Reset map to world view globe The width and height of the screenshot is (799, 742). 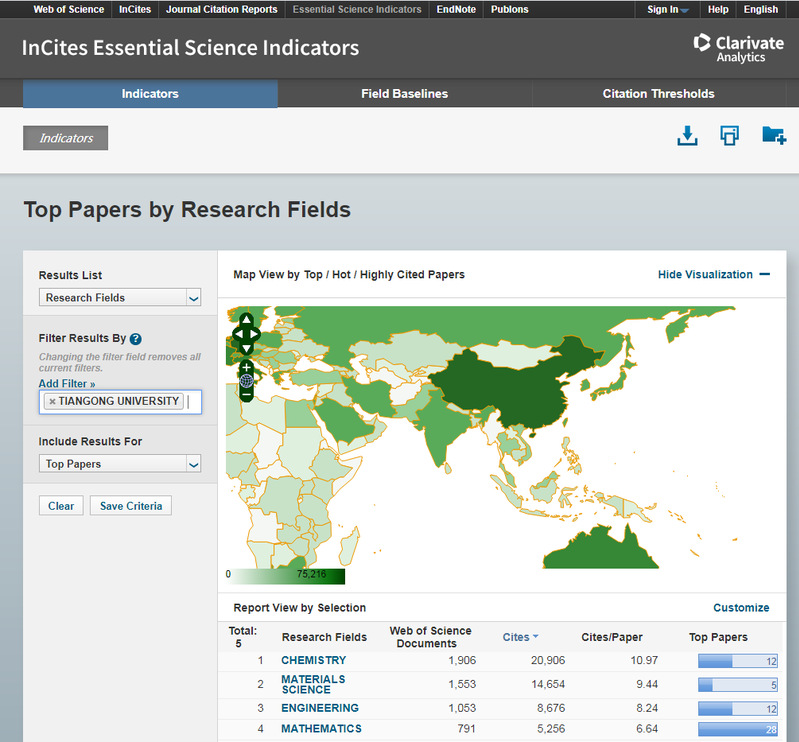click(246, 381)
